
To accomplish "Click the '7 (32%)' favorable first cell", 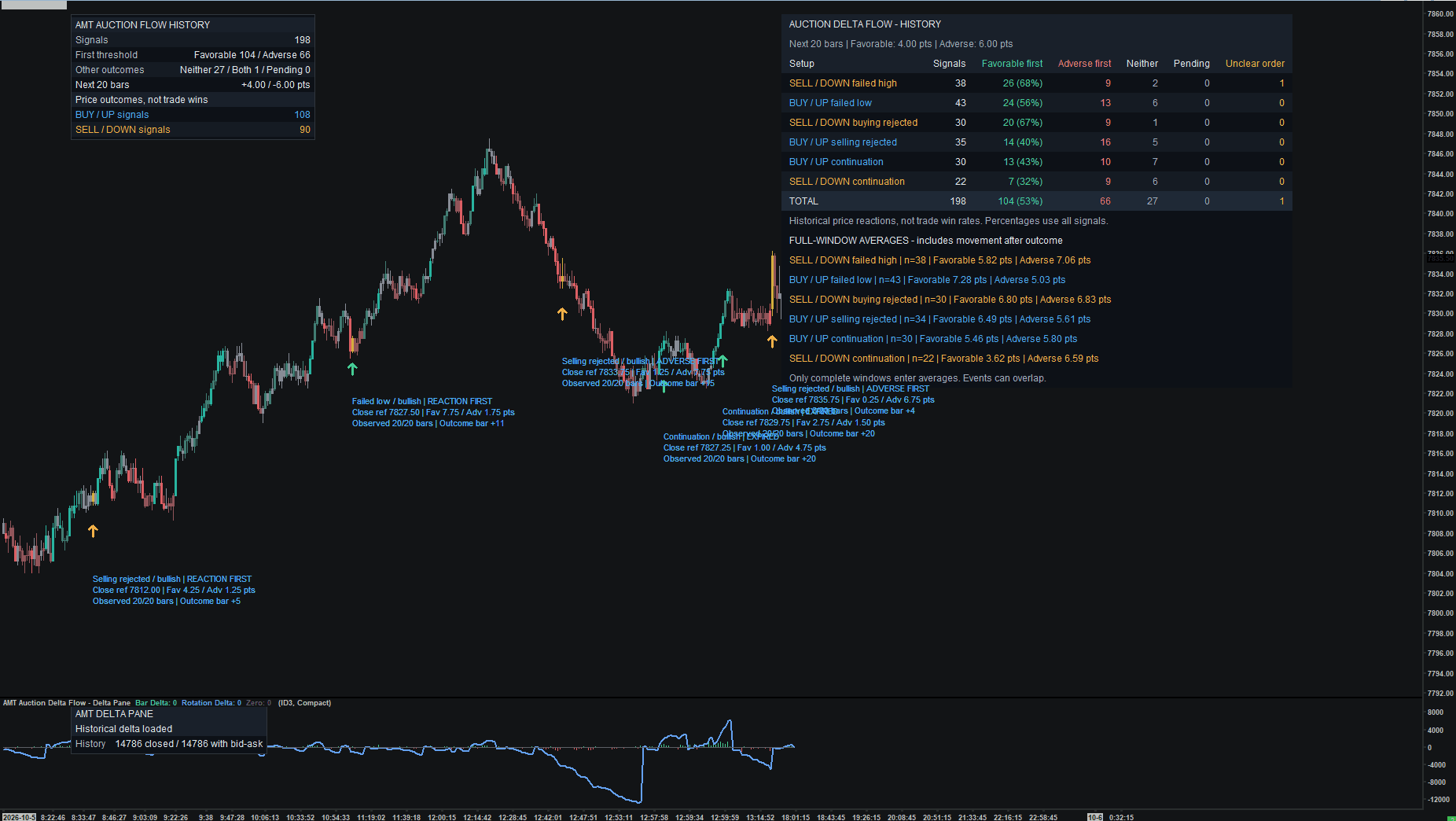I will 1025,182.
